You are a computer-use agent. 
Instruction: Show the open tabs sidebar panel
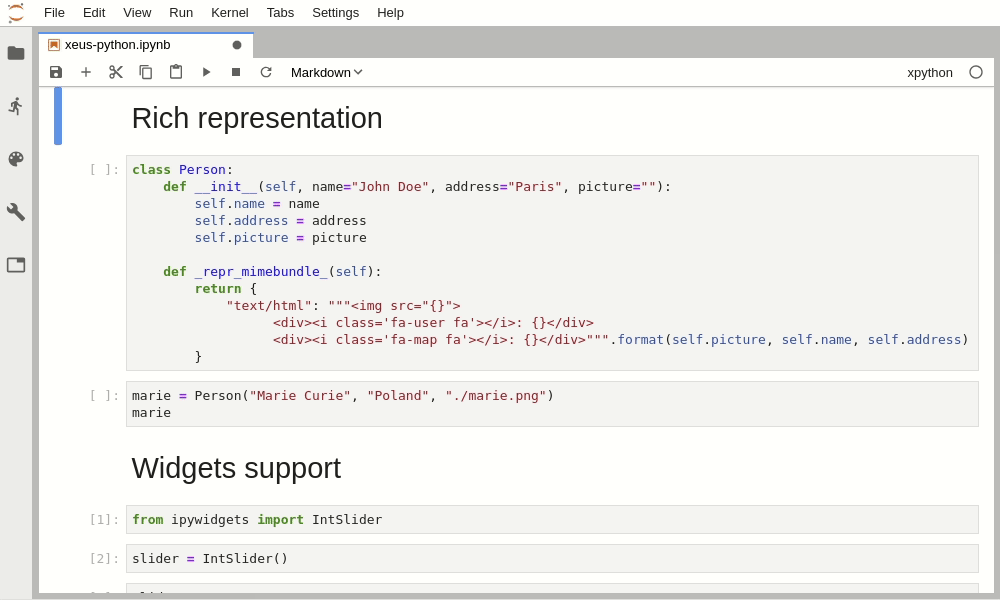16,265
